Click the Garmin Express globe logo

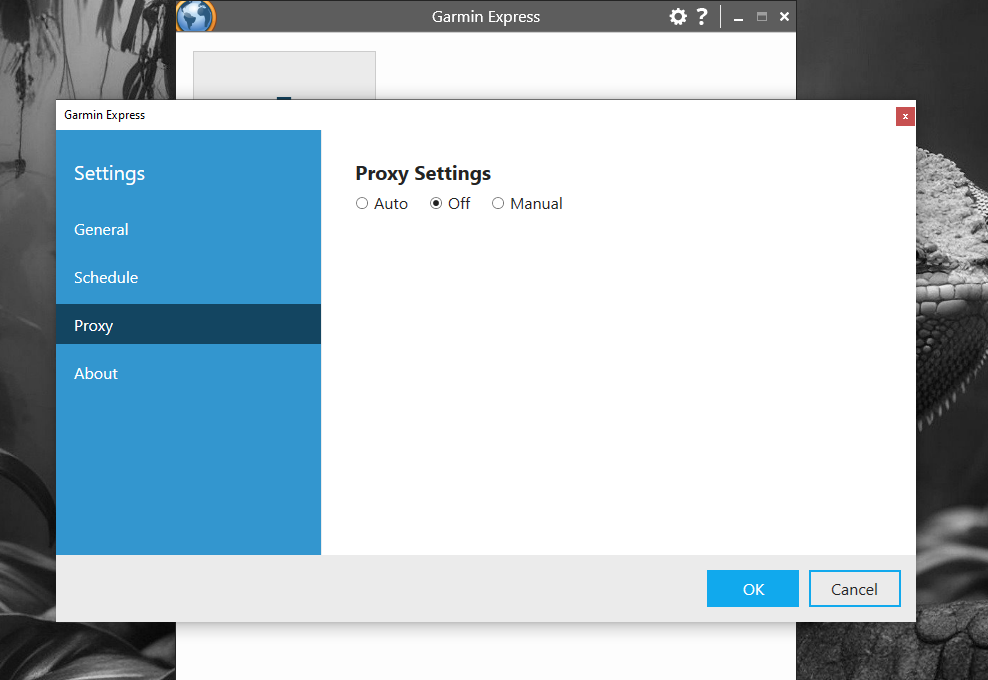pos(195,16)
